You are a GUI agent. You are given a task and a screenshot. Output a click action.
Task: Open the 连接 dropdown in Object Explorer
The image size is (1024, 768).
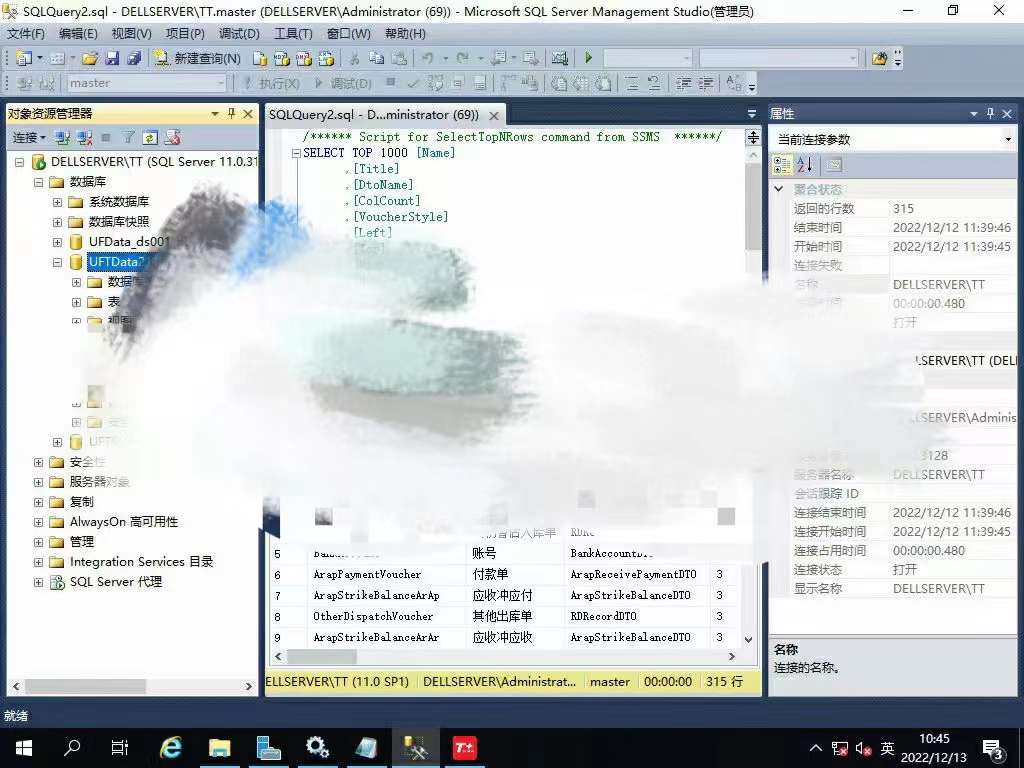29,138
